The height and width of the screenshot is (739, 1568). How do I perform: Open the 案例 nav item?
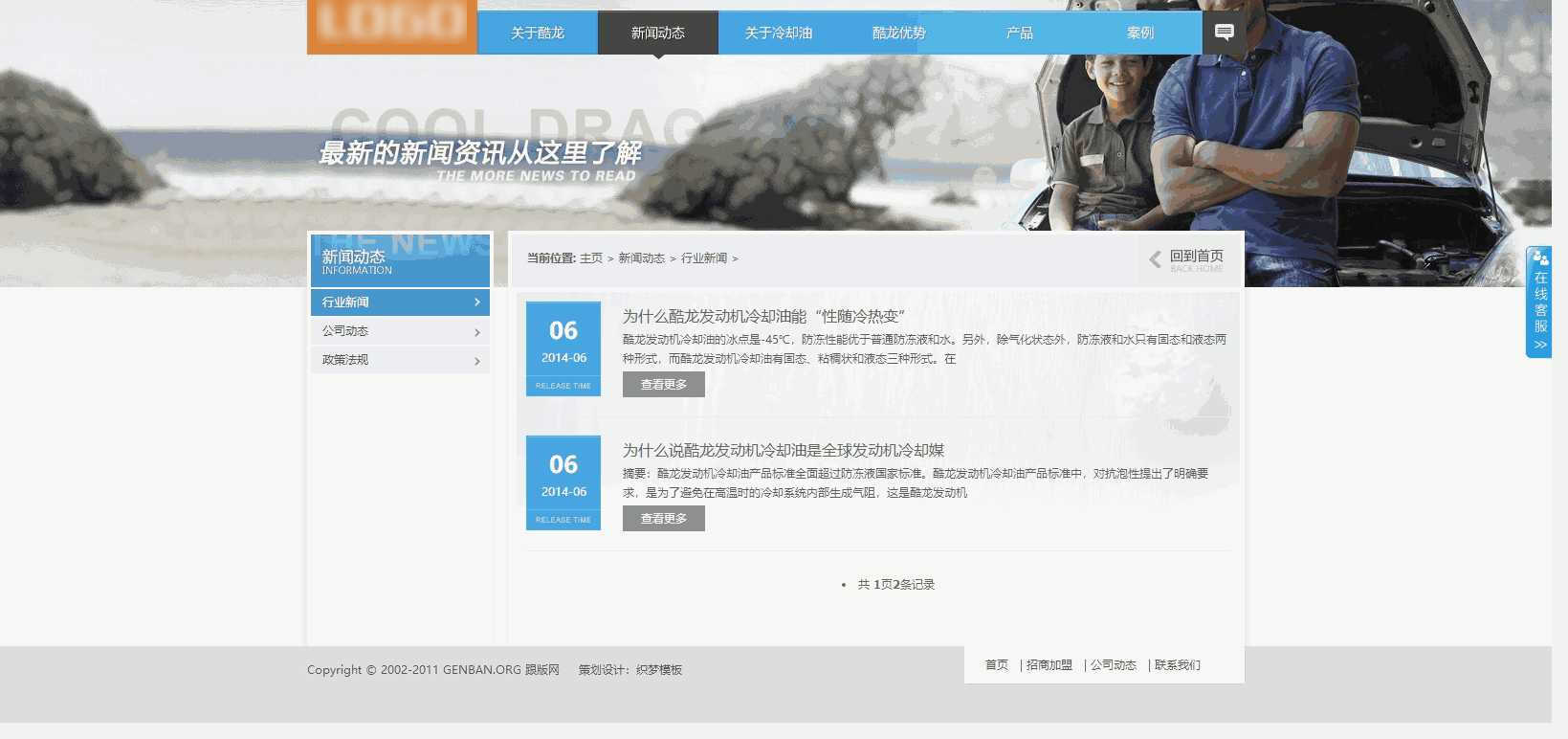[x=1140, y=33]
